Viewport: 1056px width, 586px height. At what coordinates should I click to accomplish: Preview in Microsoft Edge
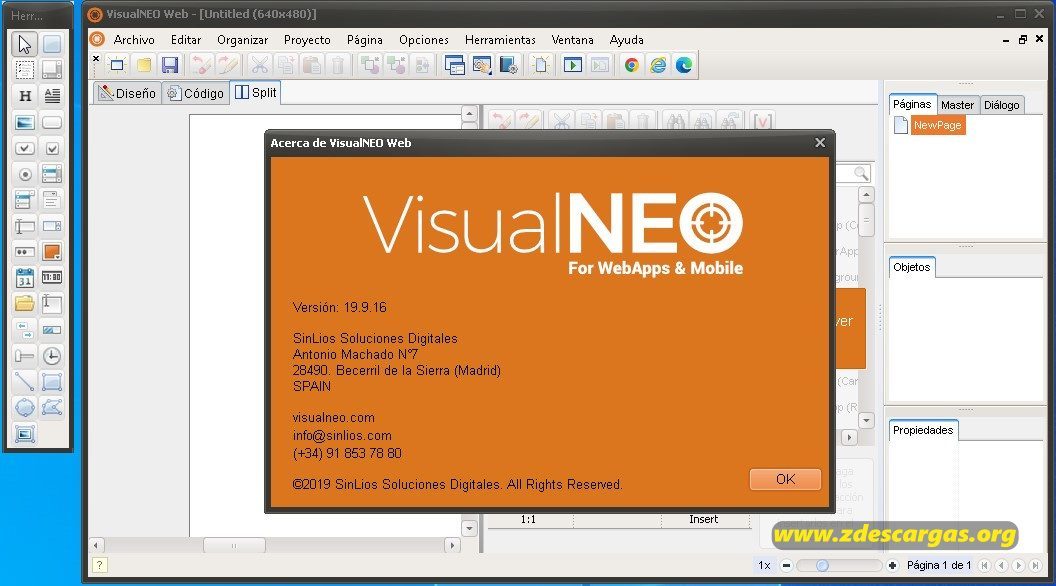click(x=684, y=65)
